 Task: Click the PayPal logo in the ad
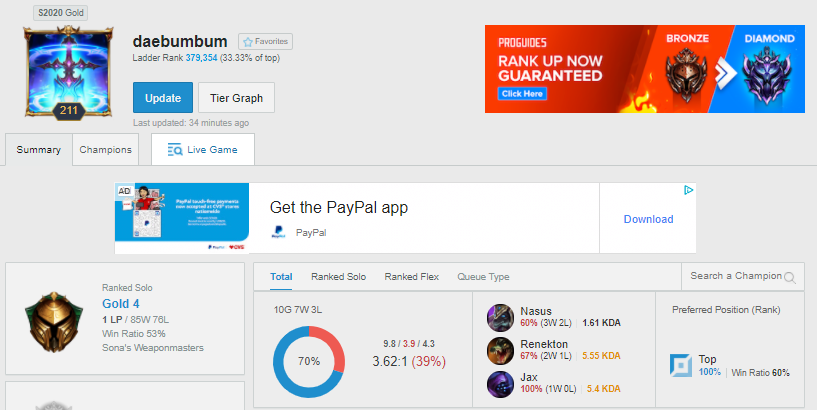click(x=278, y=232)
